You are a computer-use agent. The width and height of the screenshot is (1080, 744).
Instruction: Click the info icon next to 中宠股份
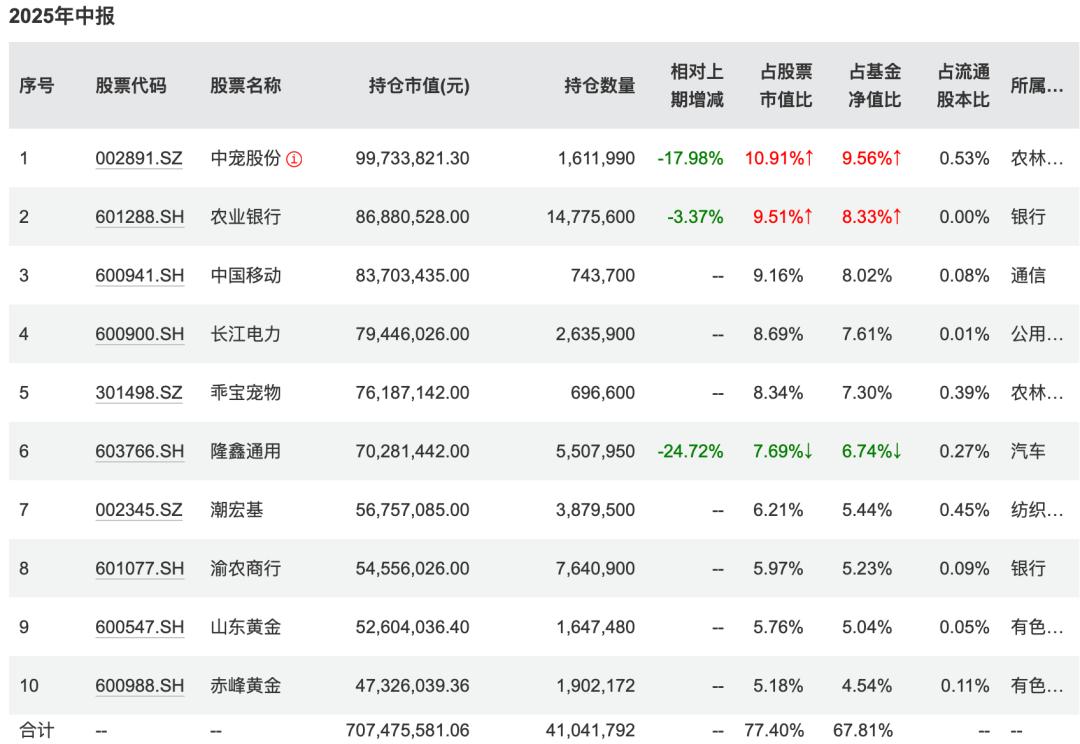click(294, 159)
